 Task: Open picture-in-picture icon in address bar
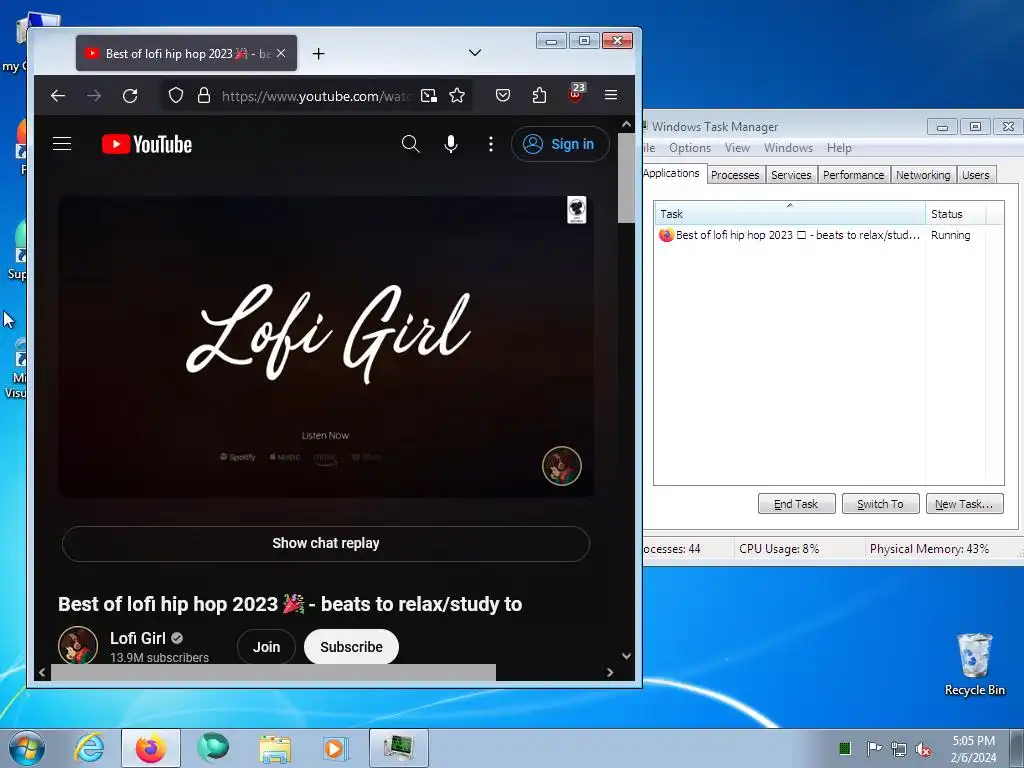[x=429, y=96]
